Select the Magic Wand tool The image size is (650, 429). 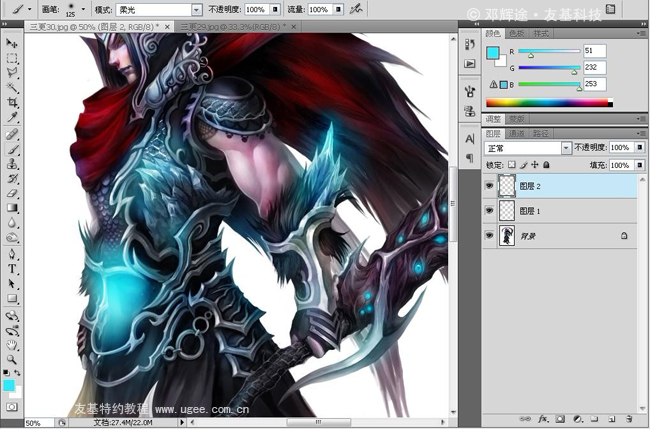pyautogui.click(x=12, y=88)
